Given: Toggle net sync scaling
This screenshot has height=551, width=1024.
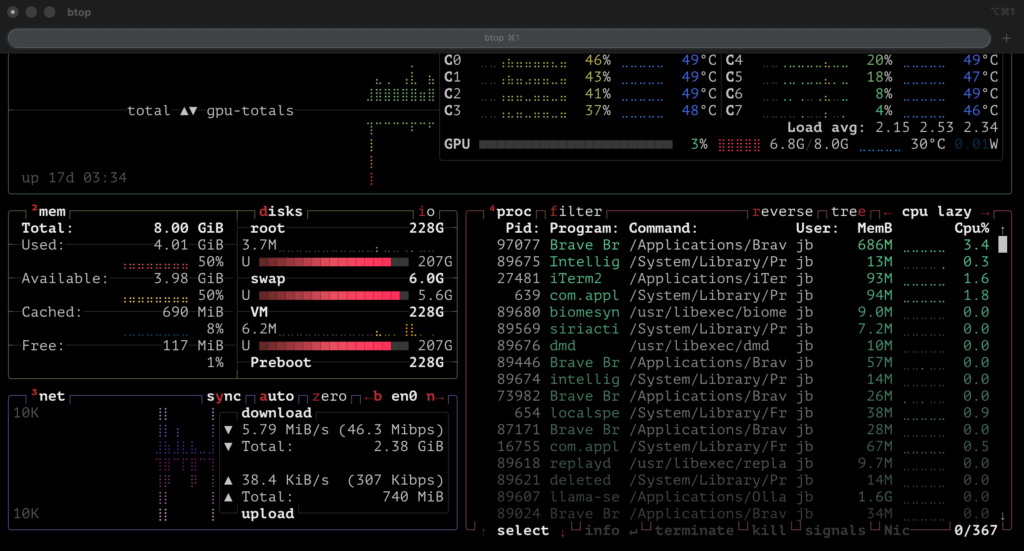Looking at the screenshot, I should point(223,396).
